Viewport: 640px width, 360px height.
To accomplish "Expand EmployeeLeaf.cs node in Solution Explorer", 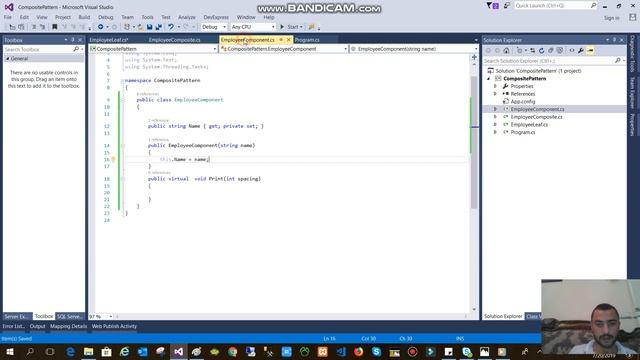I will (496, 124).
